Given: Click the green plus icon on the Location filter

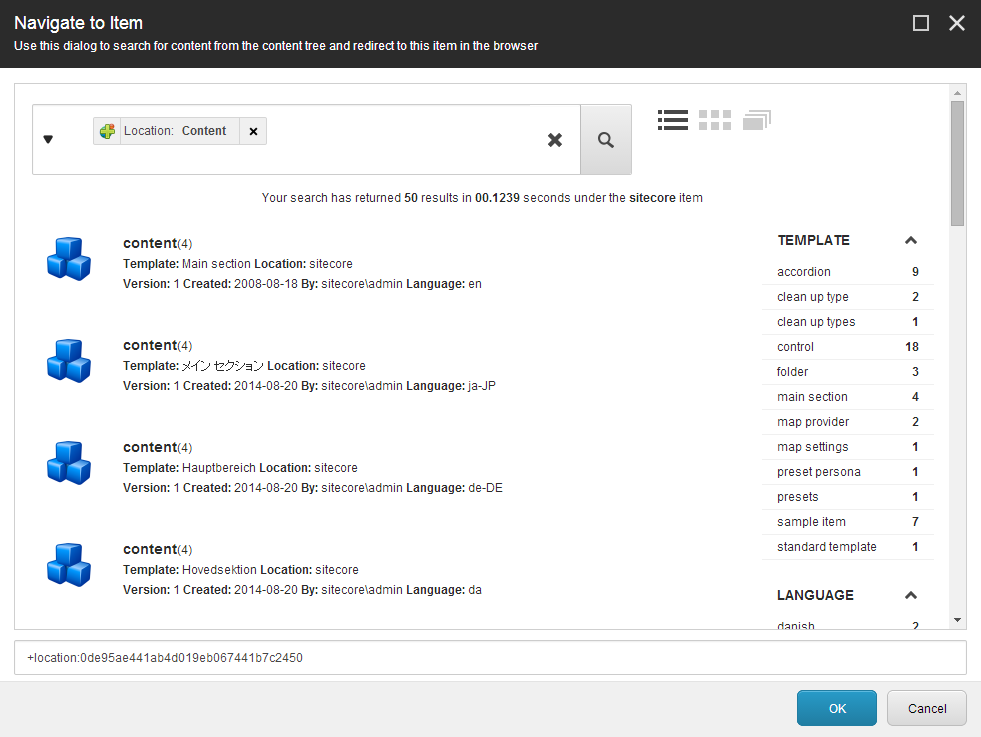Looking at the screenshot, I should pos(107,131).
